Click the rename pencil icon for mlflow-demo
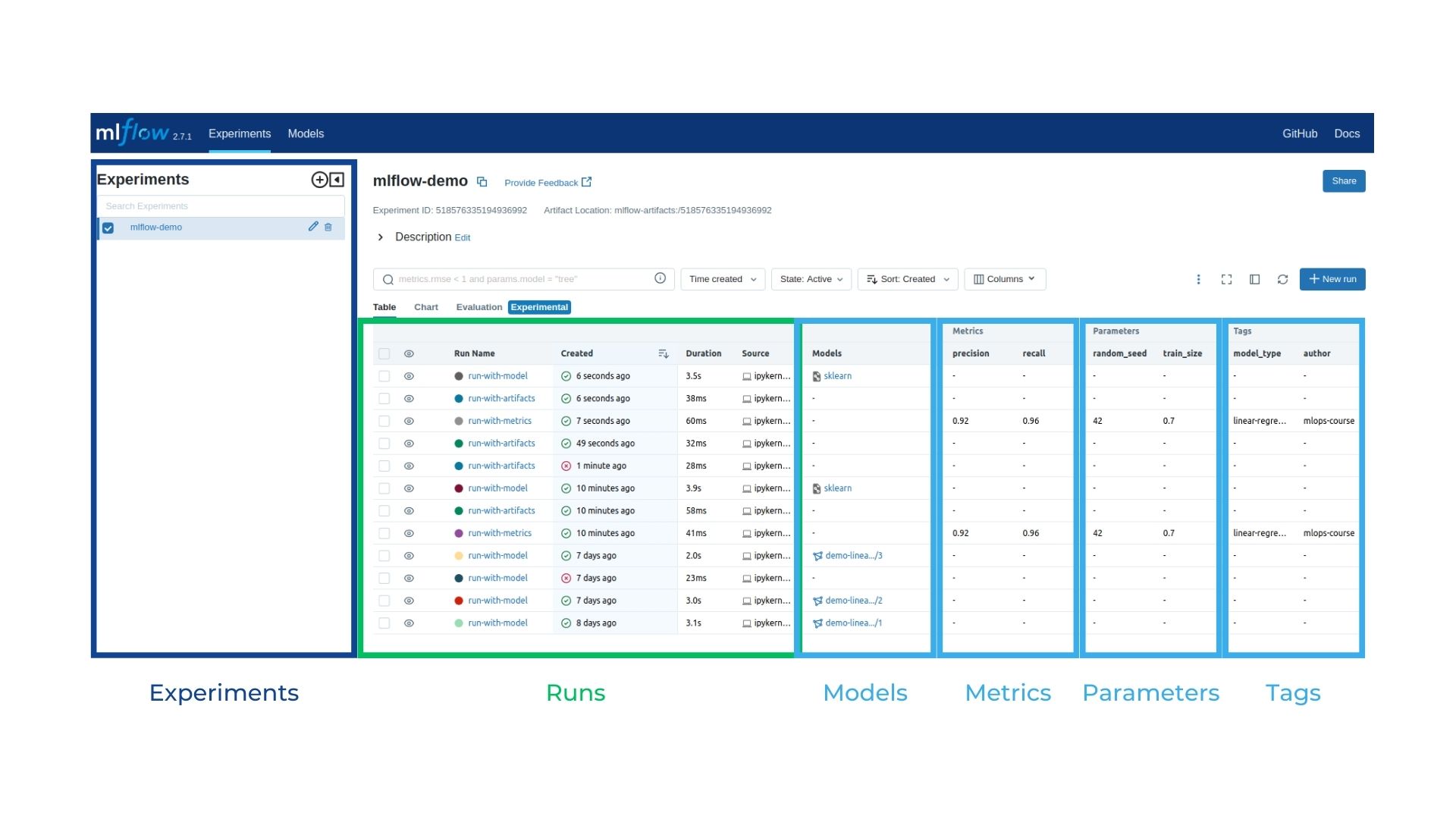Image resolution: width=1456 pixels, height=819 pixels. click(x=313, y=227)
